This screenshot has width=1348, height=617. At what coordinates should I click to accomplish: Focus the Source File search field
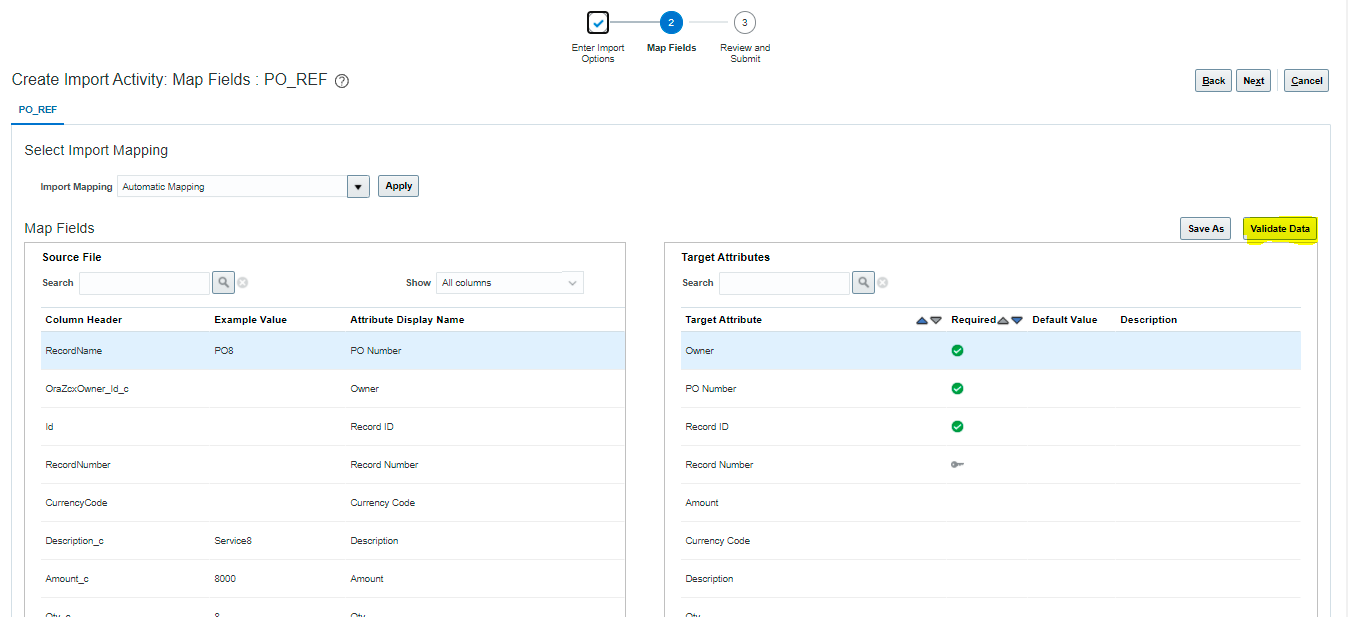point(145,283)
